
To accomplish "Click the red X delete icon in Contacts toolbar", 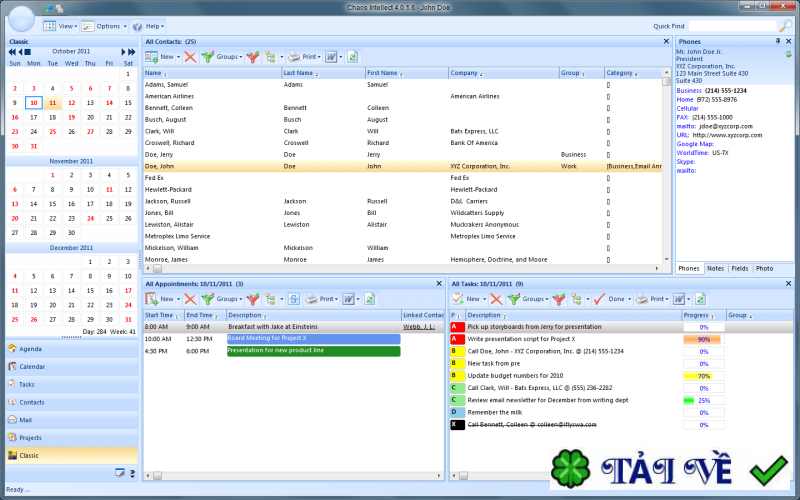I will [190, 57].
